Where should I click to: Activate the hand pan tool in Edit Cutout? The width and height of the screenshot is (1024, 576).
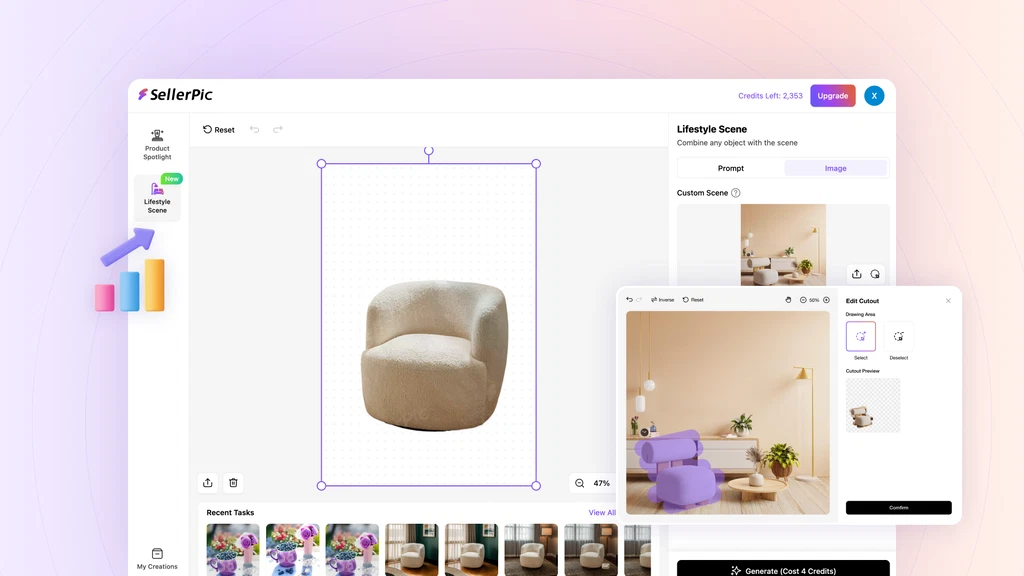pos(789,299)
